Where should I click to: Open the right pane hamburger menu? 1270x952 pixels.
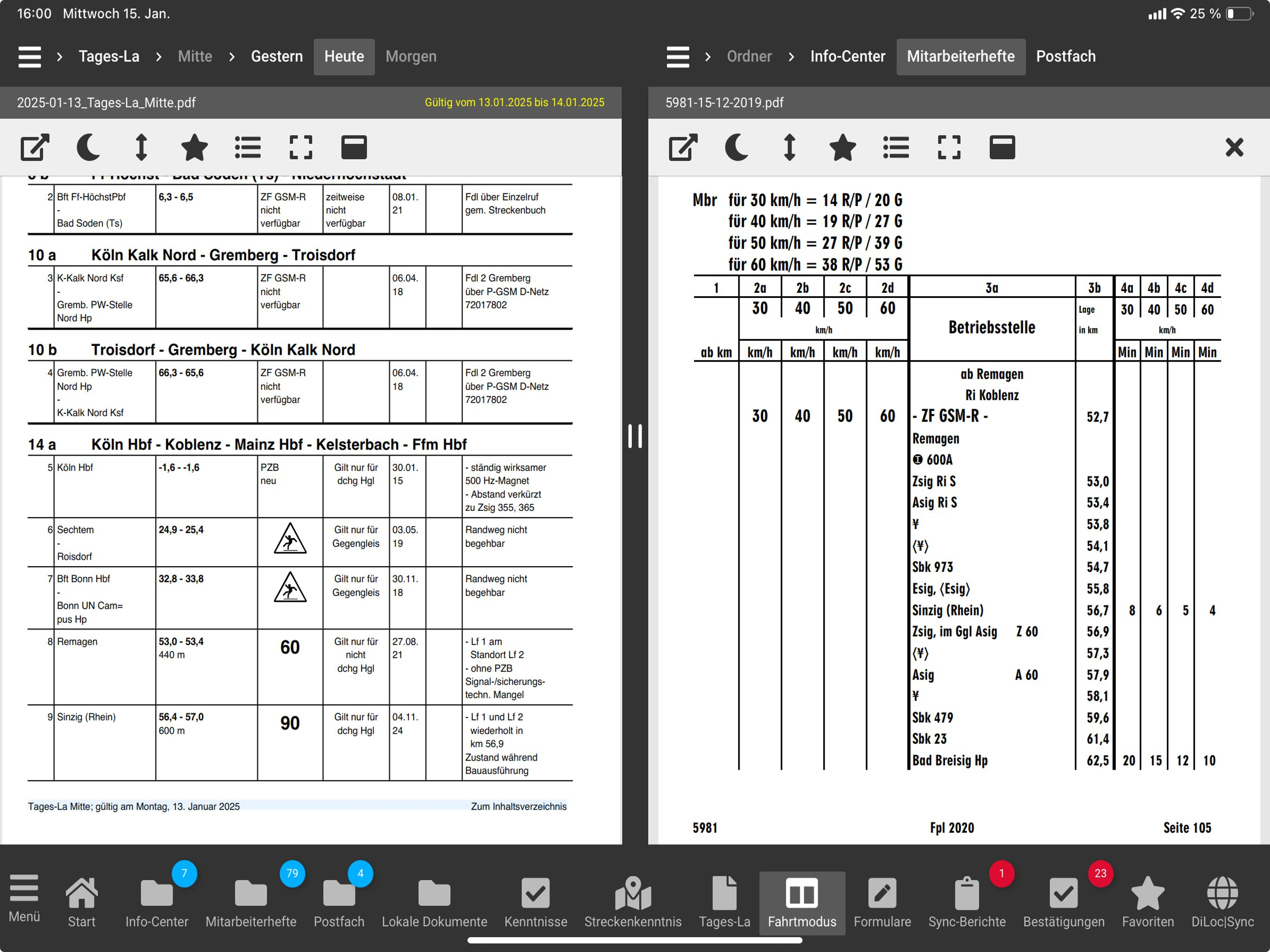tap(677, 56)
